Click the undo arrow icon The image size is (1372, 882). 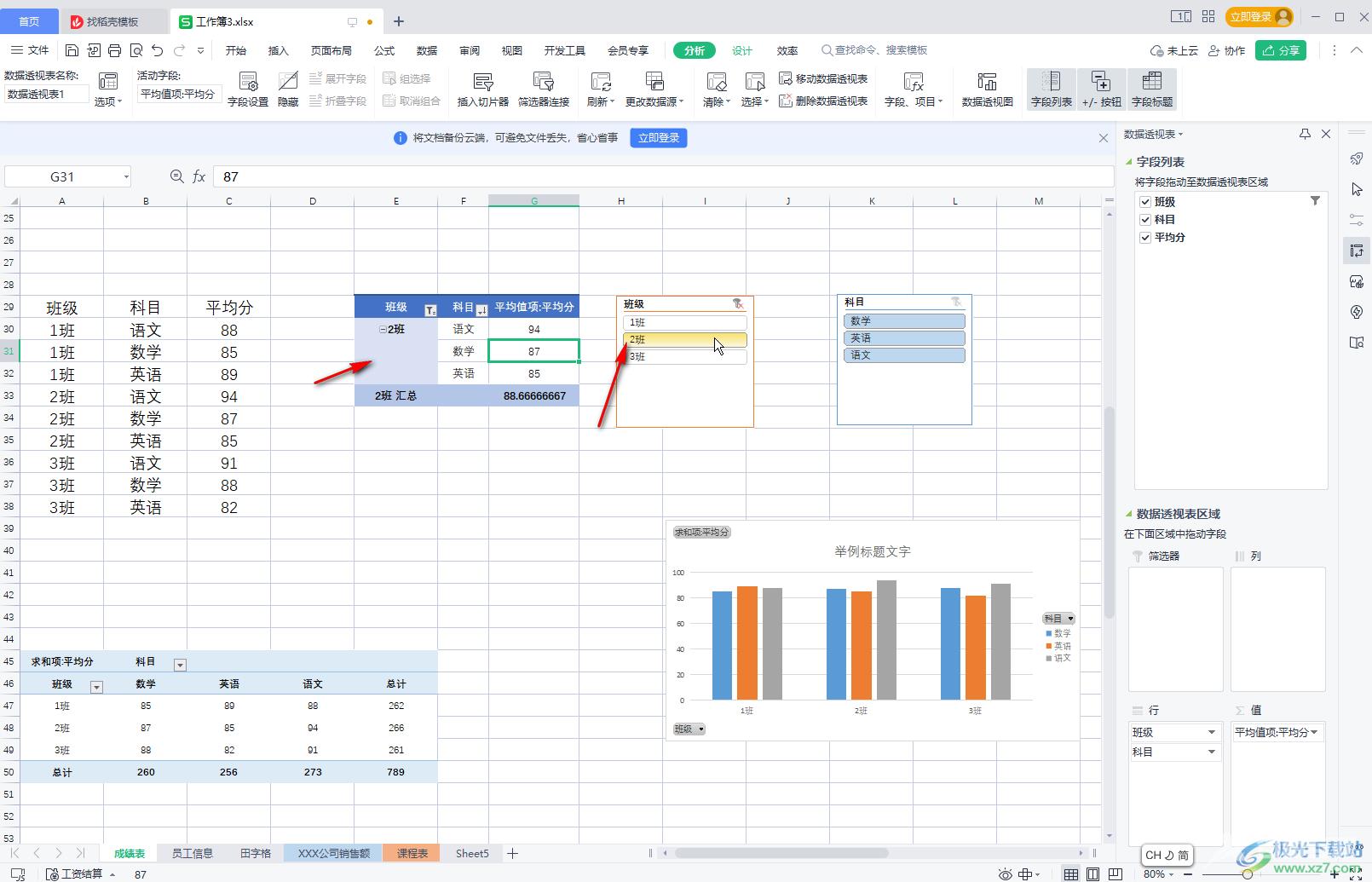(157, 50)
